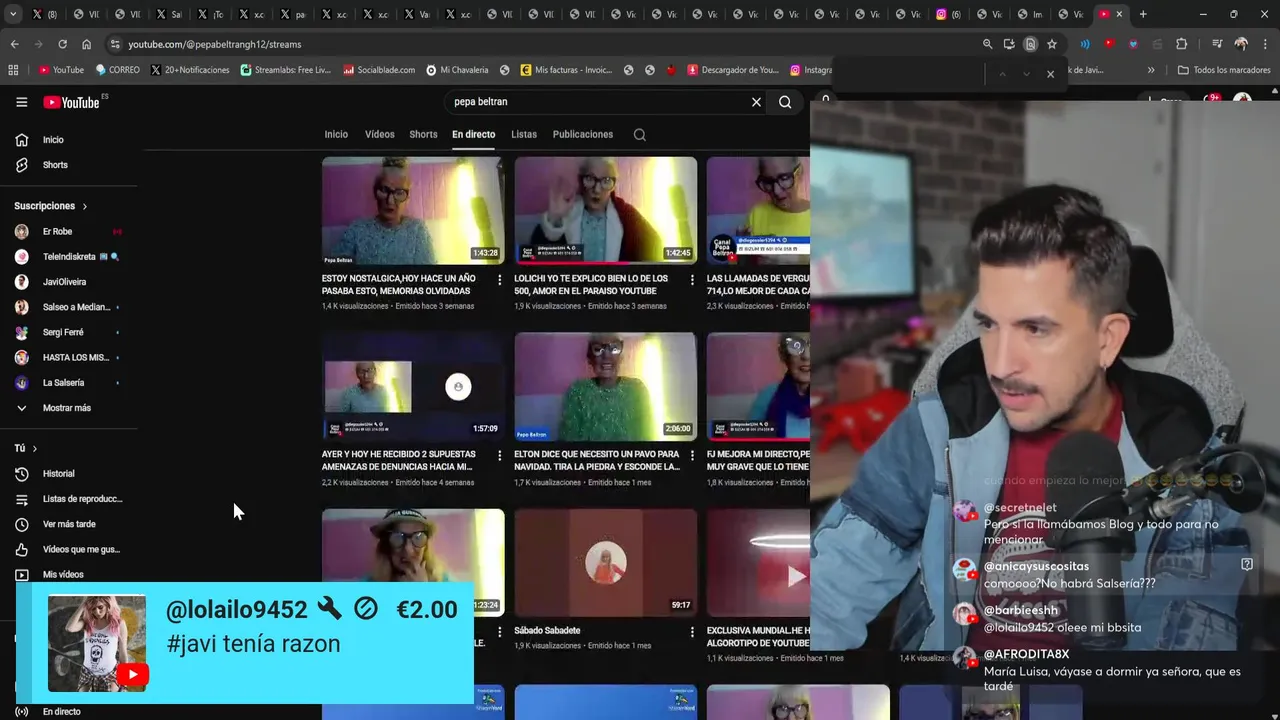Open options for LOLICHI YO TE EXPLICO video
1280x720 pixels.
click(692, 280)
